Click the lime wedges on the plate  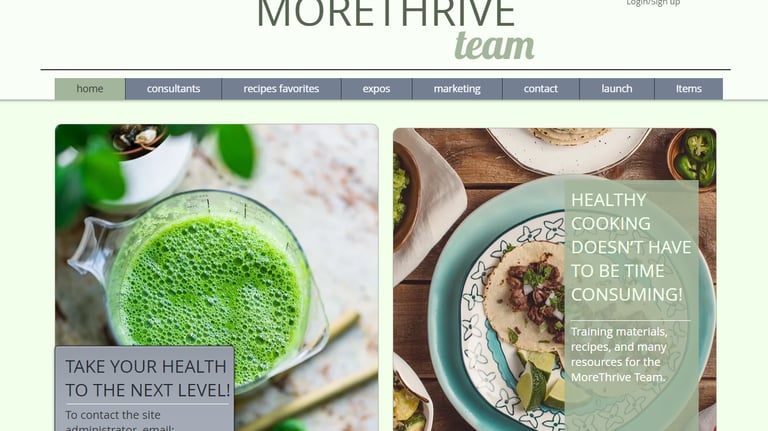[541, 378]
